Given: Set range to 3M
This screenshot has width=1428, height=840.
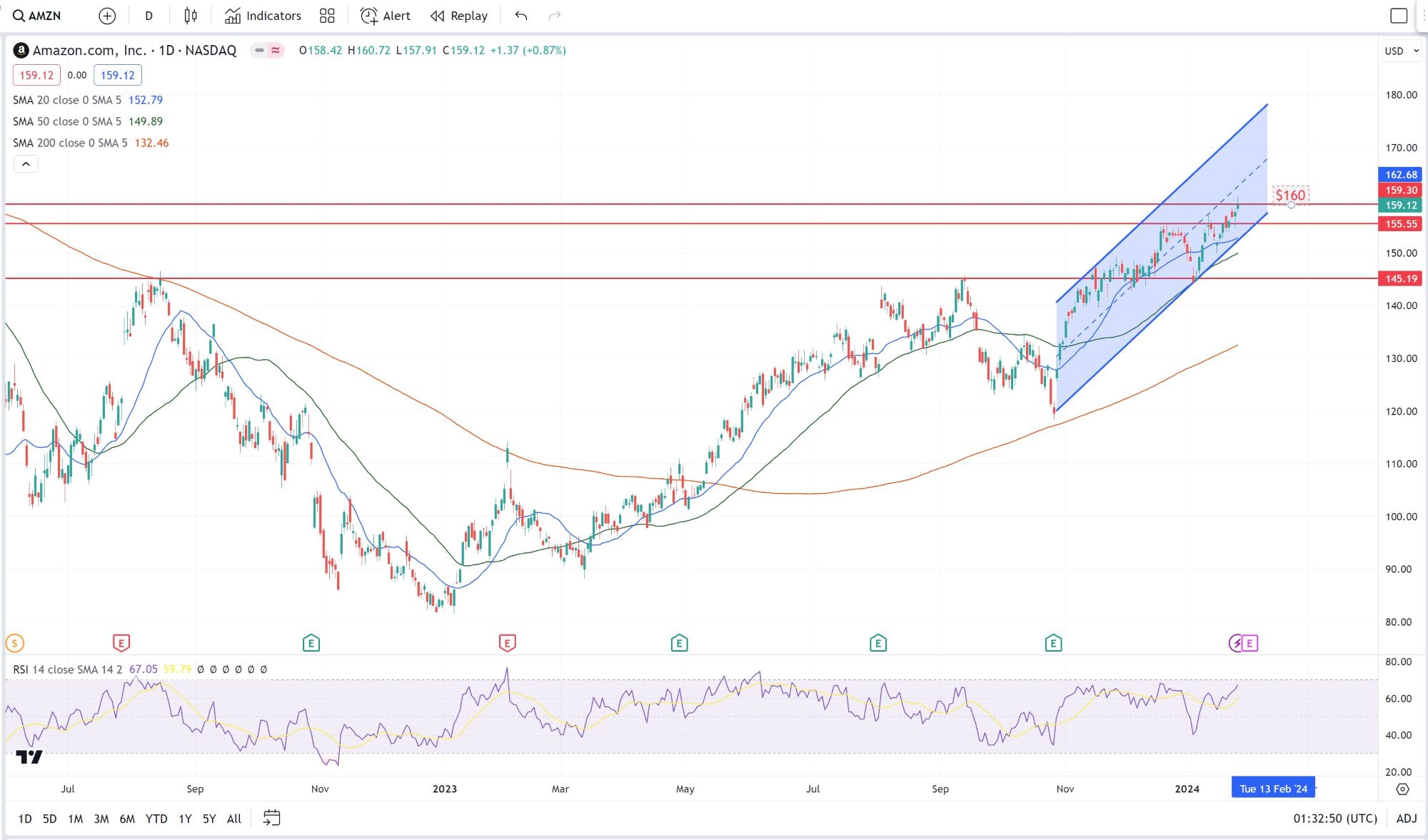Looking at the screenshot, I should (101, 819).
